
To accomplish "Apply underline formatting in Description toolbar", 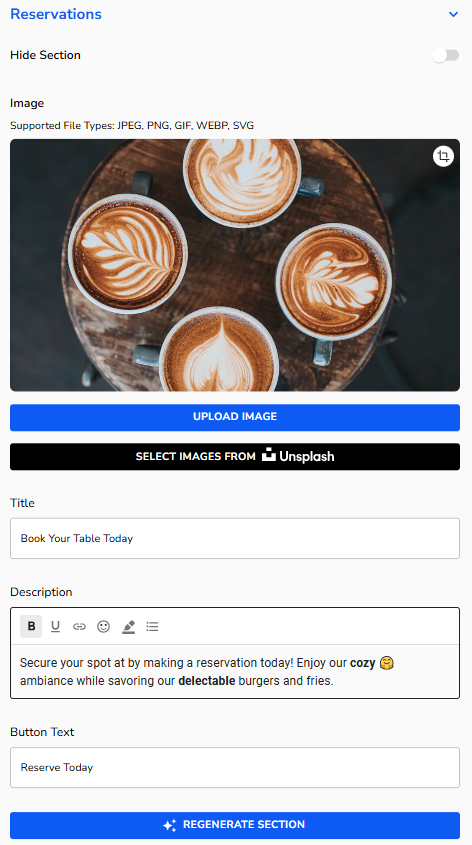I will point(55,626).
